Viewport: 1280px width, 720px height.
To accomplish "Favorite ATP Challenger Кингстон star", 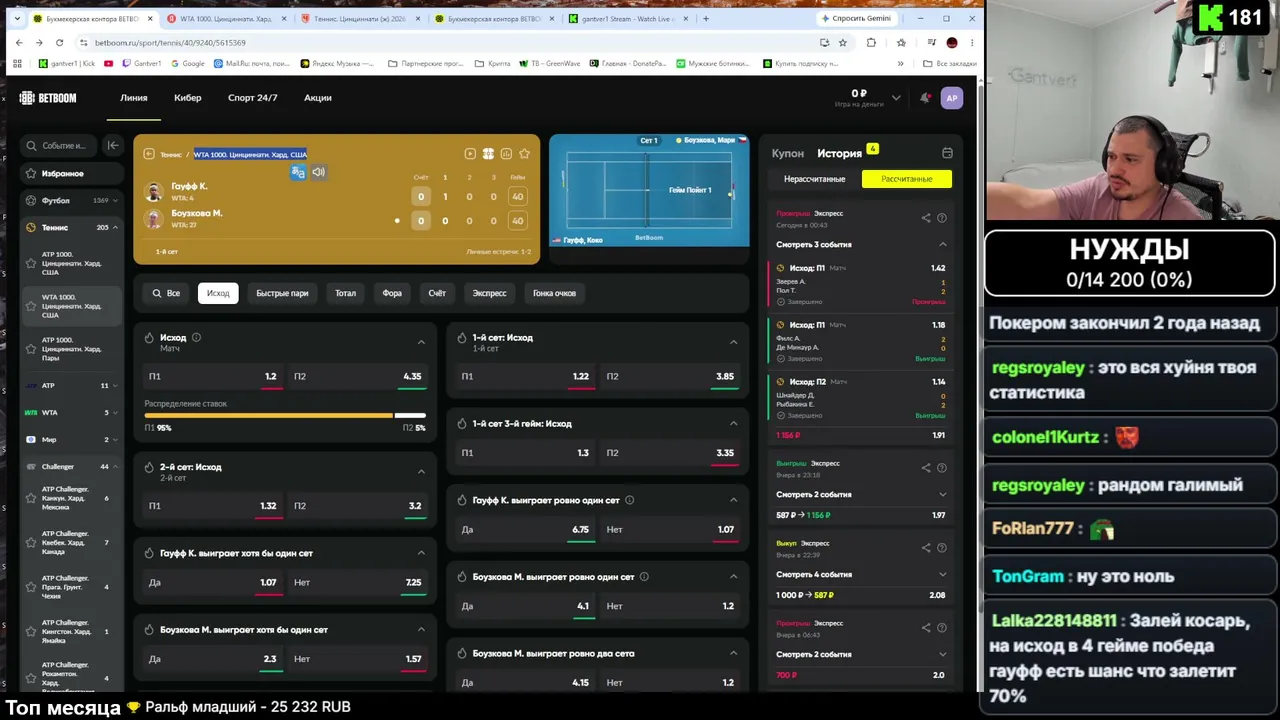I will (30, 631).
